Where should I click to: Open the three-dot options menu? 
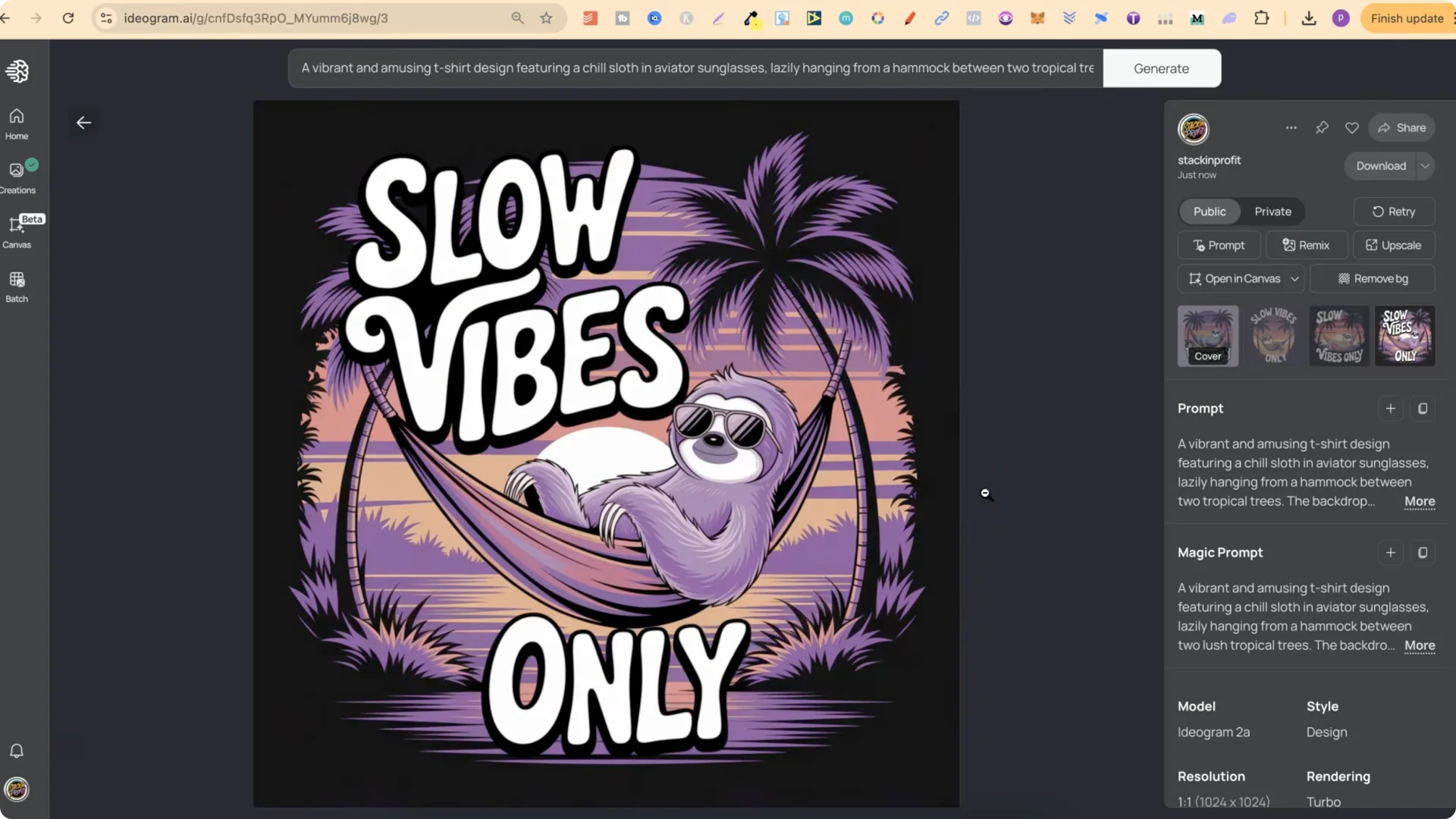1291,127
